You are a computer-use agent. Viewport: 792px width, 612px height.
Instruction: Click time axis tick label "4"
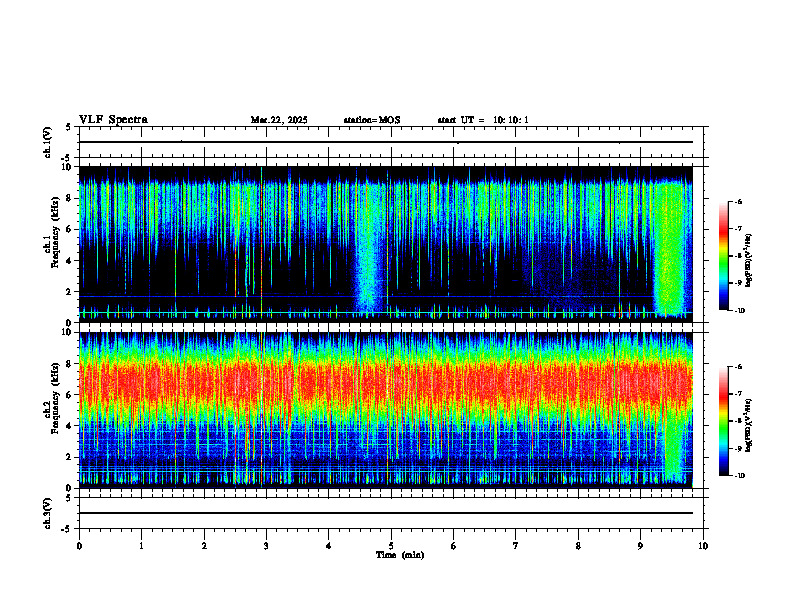(329, 546)
